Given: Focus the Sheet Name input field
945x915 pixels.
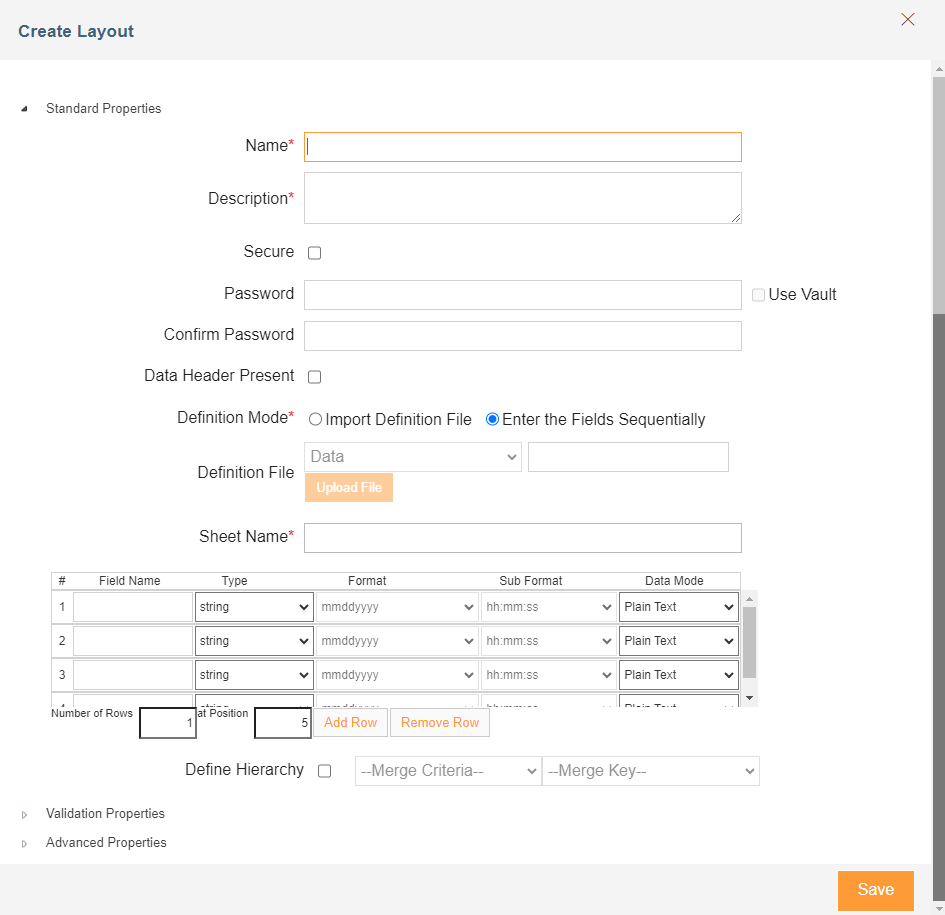Looking at the screenshot, I should [x=523, y=538].
